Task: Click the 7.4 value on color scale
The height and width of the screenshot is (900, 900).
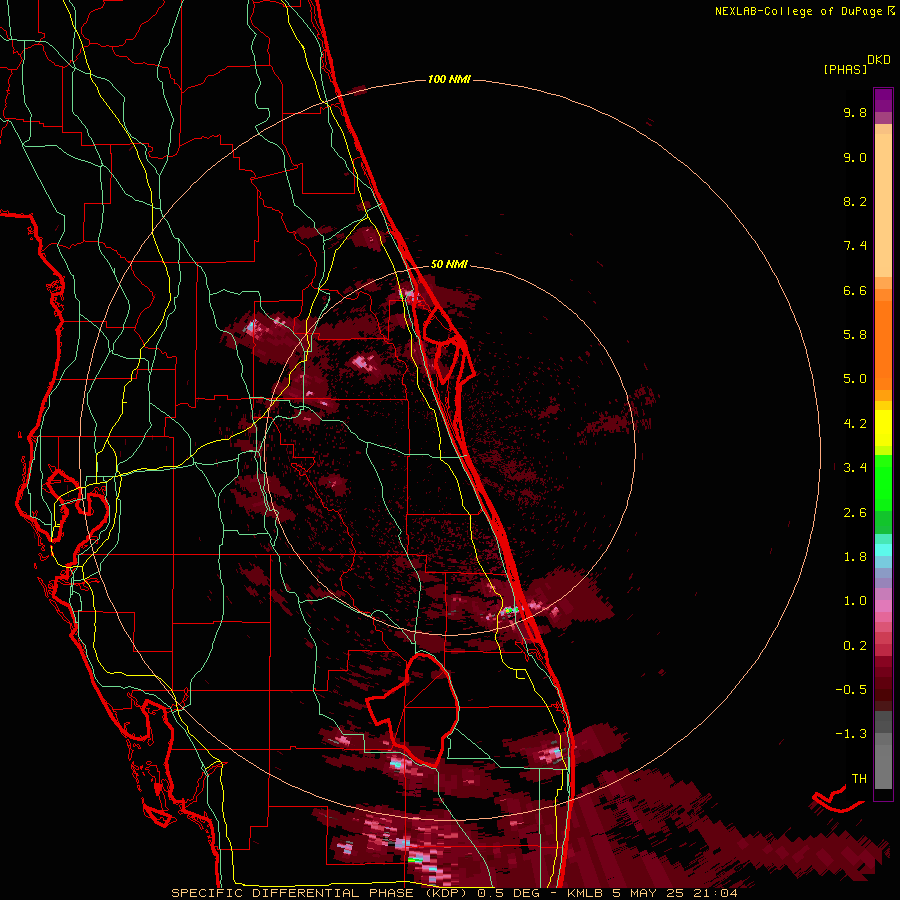Action: (x=855, y=246)
